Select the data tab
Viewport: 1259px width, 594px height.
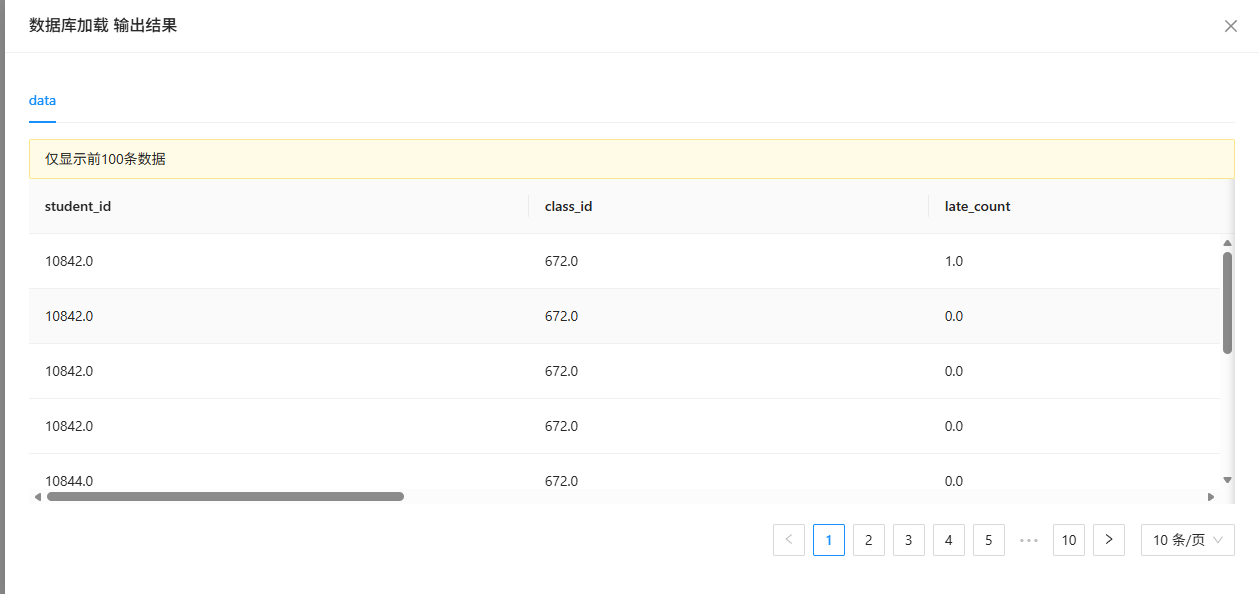click(x=42, y=101)
